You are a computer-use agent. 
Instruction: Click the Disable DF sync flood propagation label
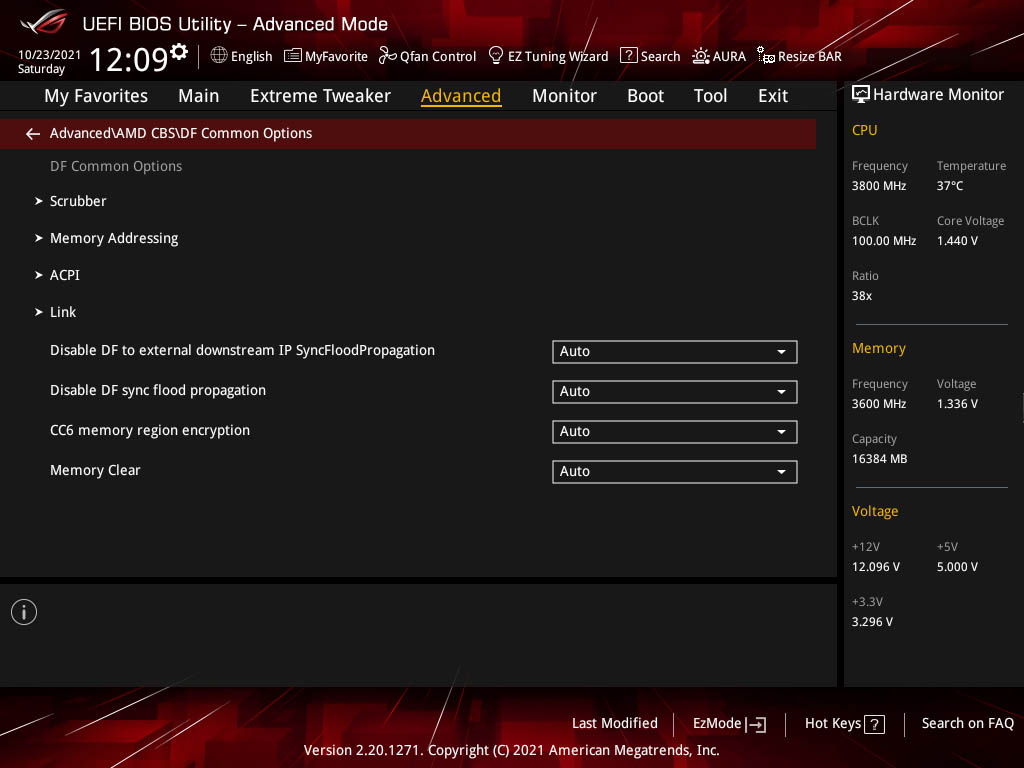point(158,391)
